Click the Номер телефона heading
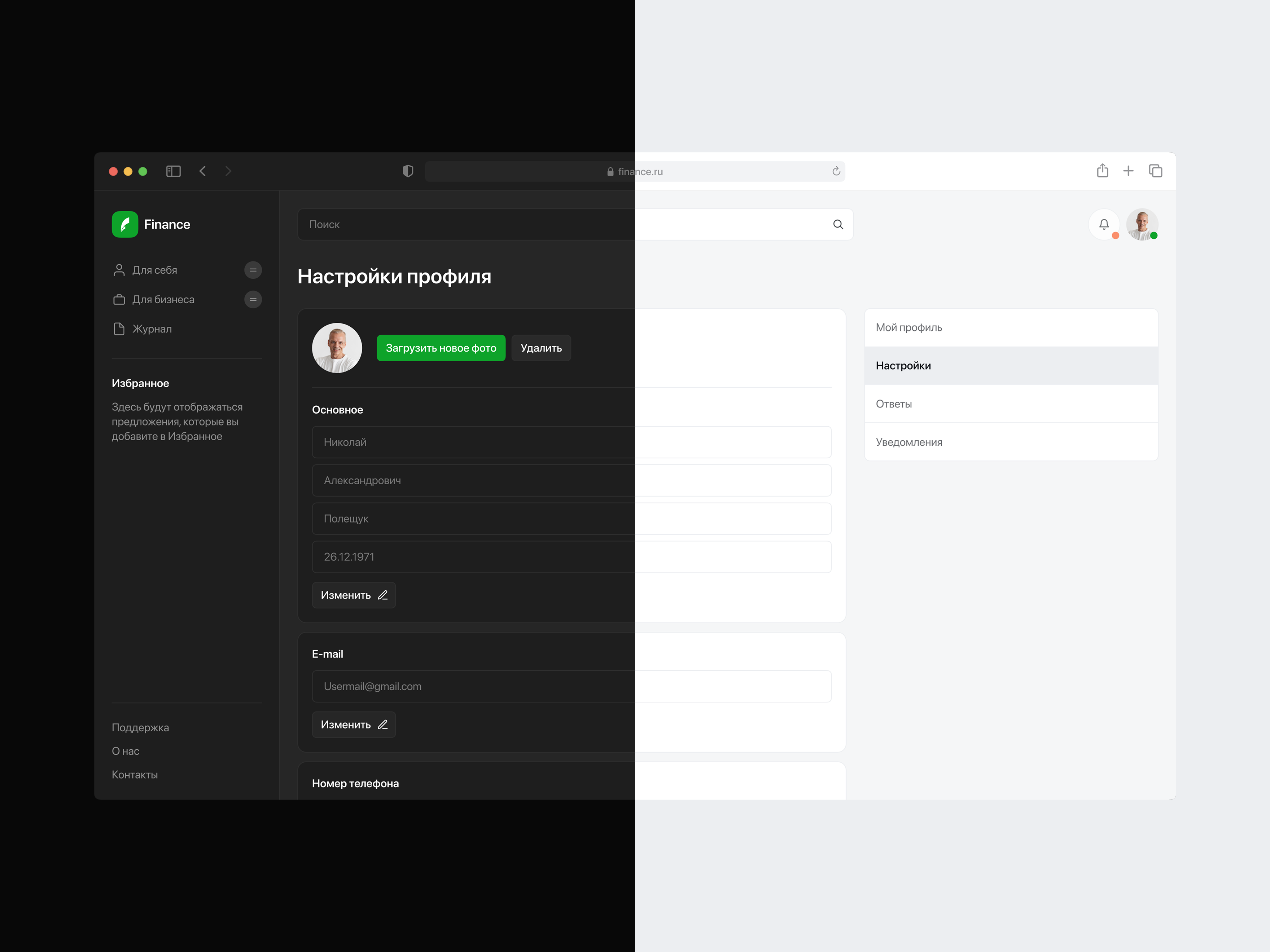 pyautogui.click(x=355, y=783)
